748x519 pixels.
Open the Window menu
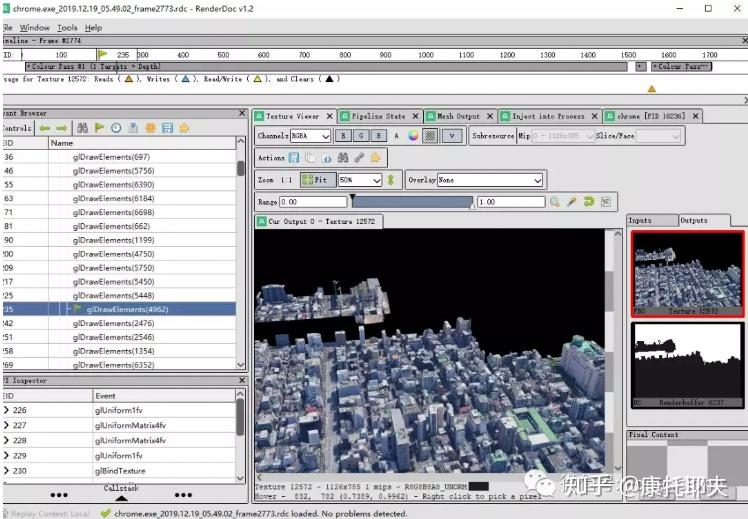(34, 28)
